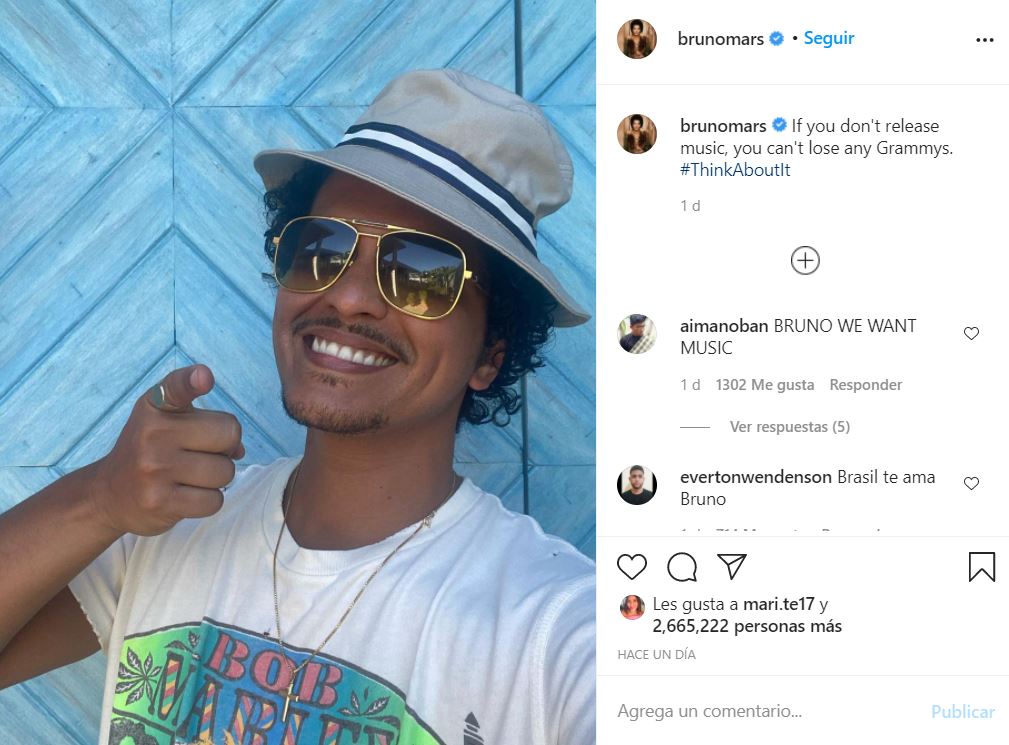Open the comment bubble icon

coord(682,567)
